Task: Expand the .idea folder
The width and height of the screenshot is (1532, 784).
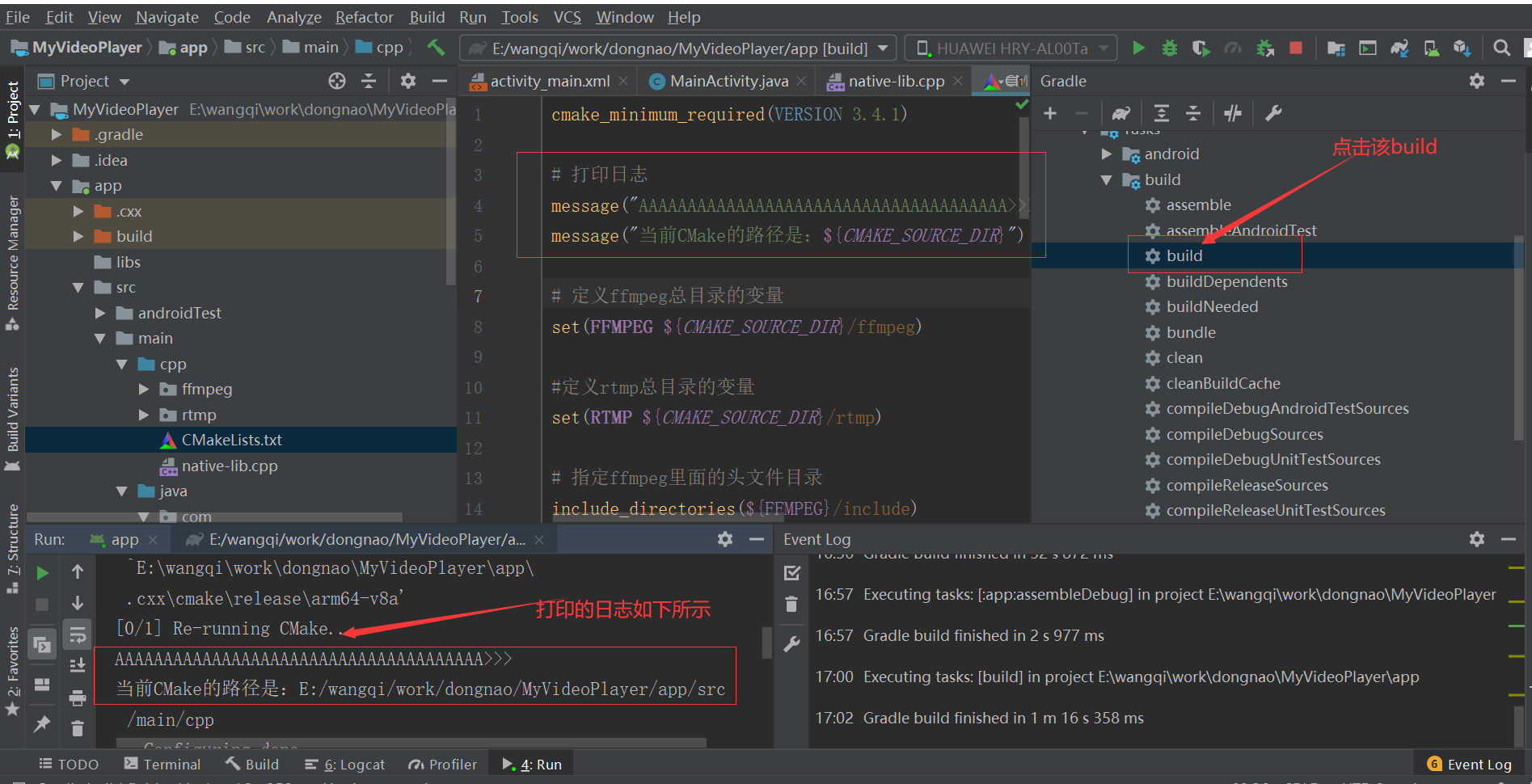Action: point(57,160)
